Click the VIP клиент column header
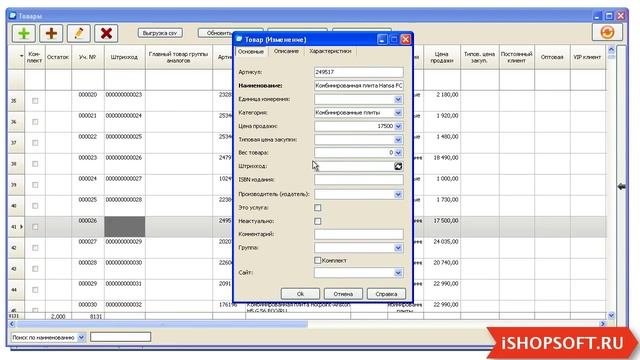640x360 pixels. [x=587, y=57]
